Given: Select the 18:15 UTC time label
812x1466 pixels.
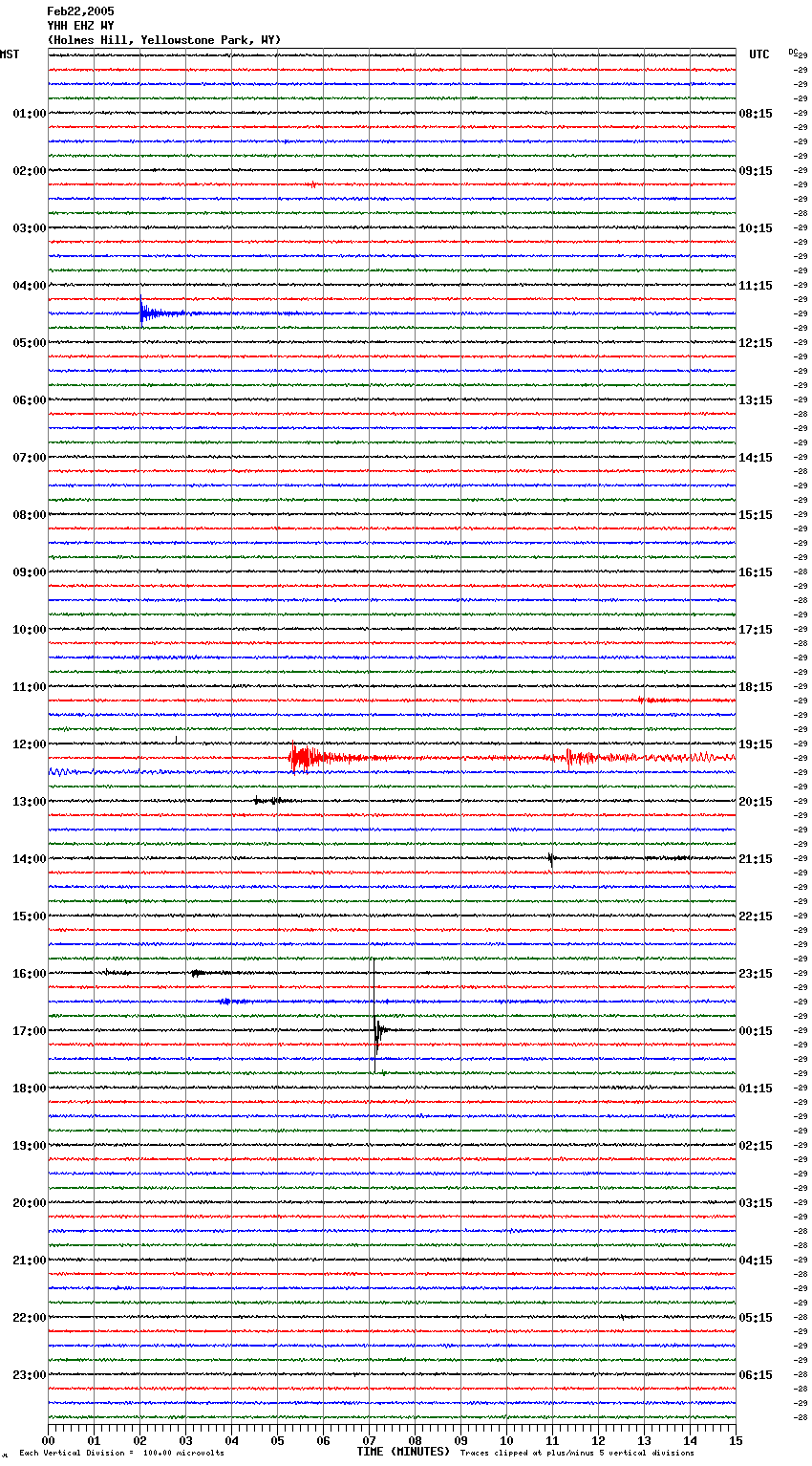Looking at the screenshot, I should [756, 687].
